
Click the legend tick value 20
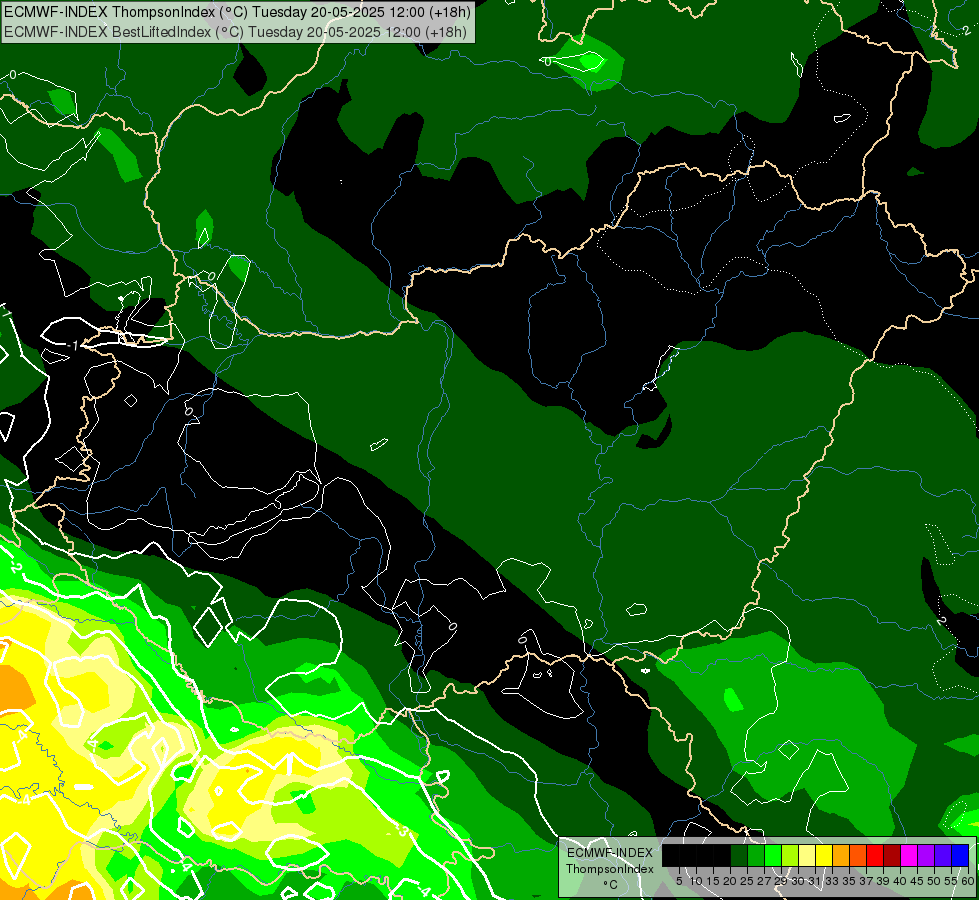tap(731, 881)
